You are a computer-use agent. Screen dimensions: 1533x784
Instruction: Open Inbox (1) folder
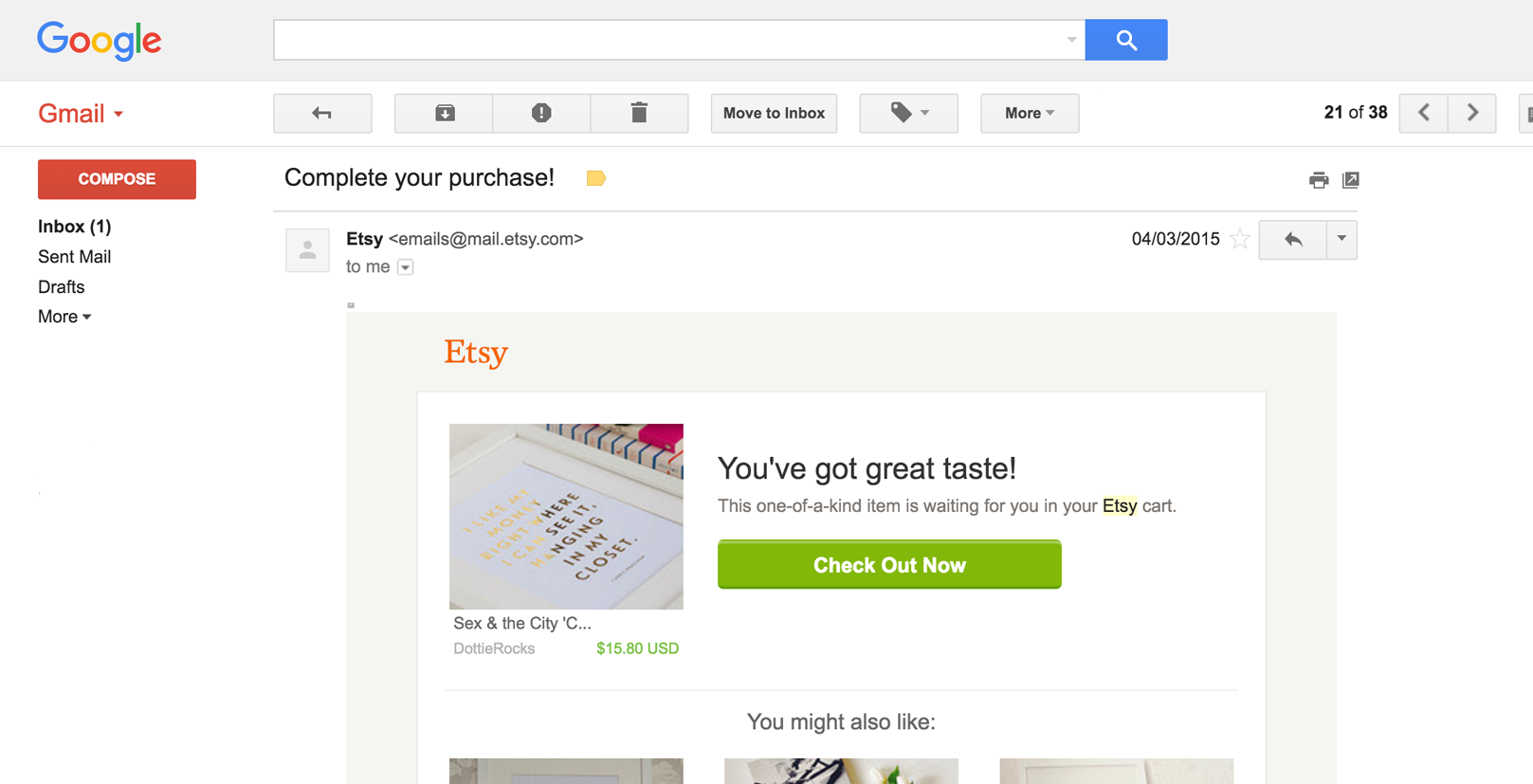74,227
